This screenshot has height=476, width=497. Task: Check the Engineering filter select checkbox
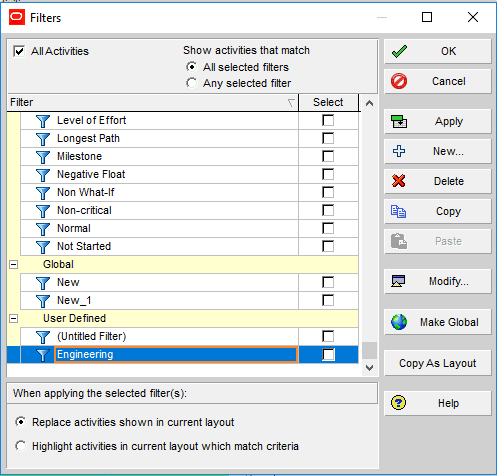tap(328, 355)
